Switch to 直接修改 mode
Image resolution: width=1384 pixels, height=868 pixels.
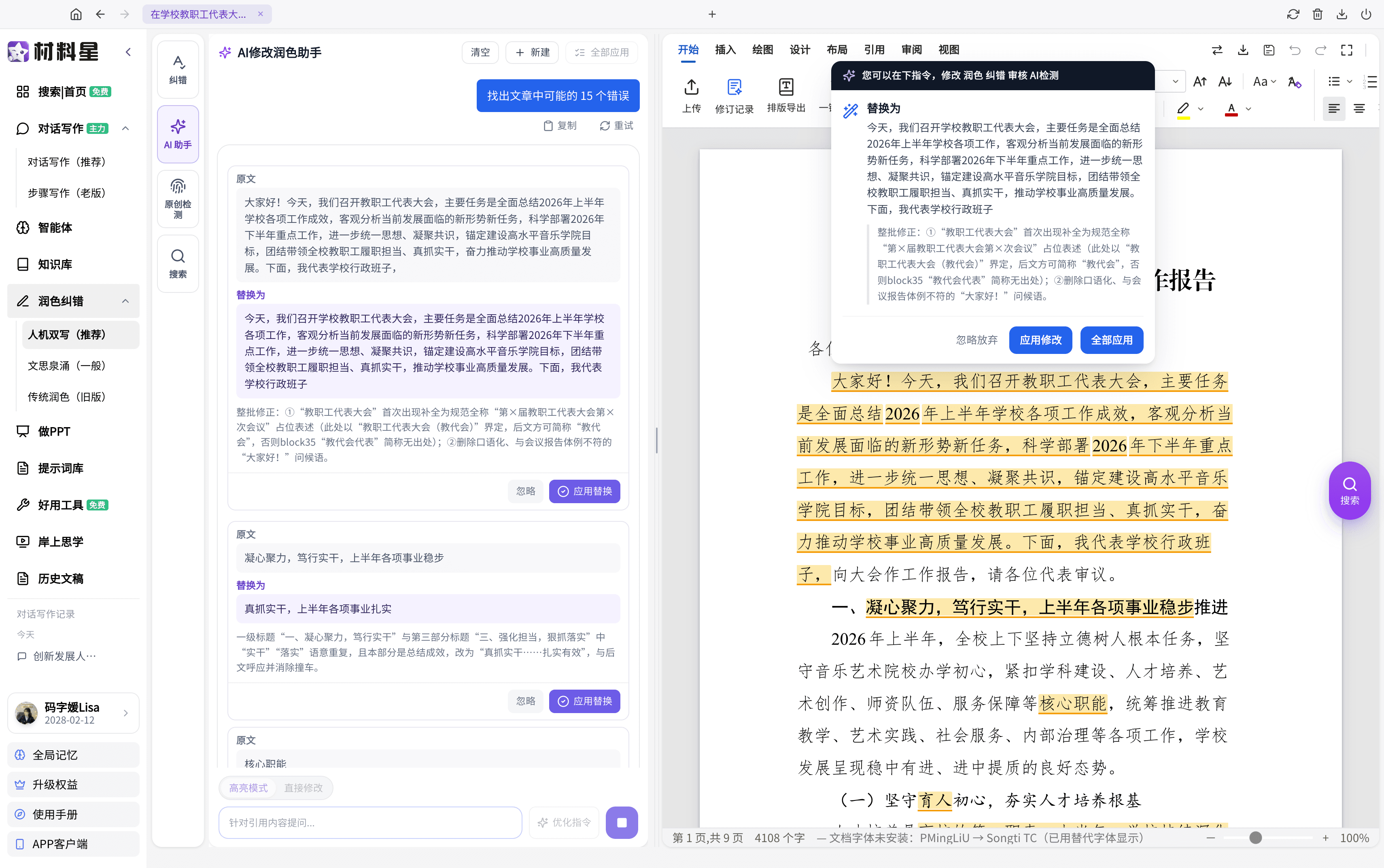pyautogui.click(x=303, y=788)
